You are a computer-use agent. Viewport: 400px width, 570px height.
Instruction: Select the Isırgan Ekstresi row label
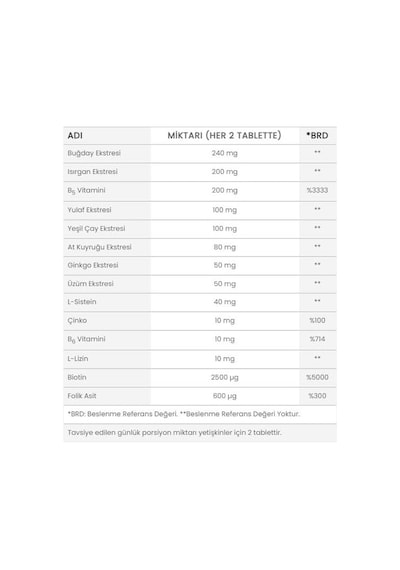tap(92, 172)
